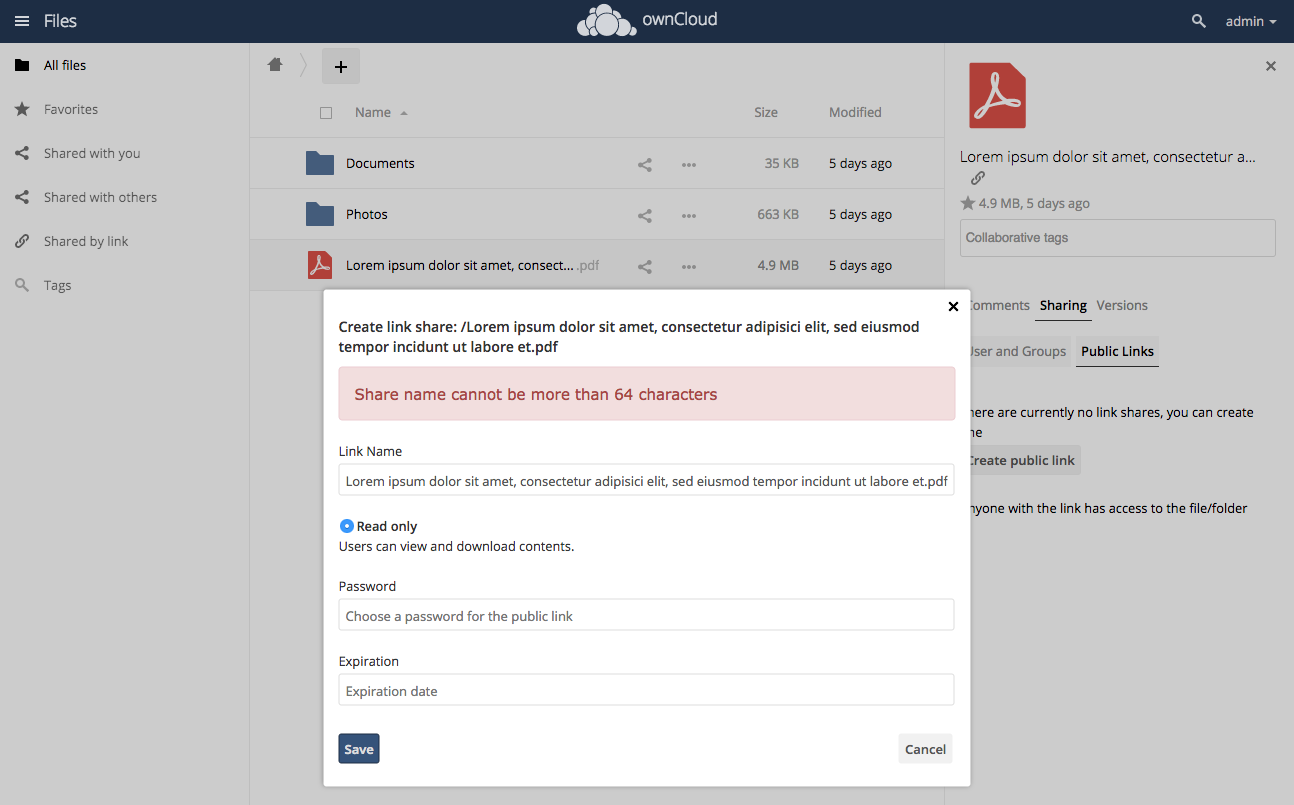Screen dimensions: 1294x805
Task: Switch to the Sharing tab
Action: pyautogui.click(x=1063, y=306)
